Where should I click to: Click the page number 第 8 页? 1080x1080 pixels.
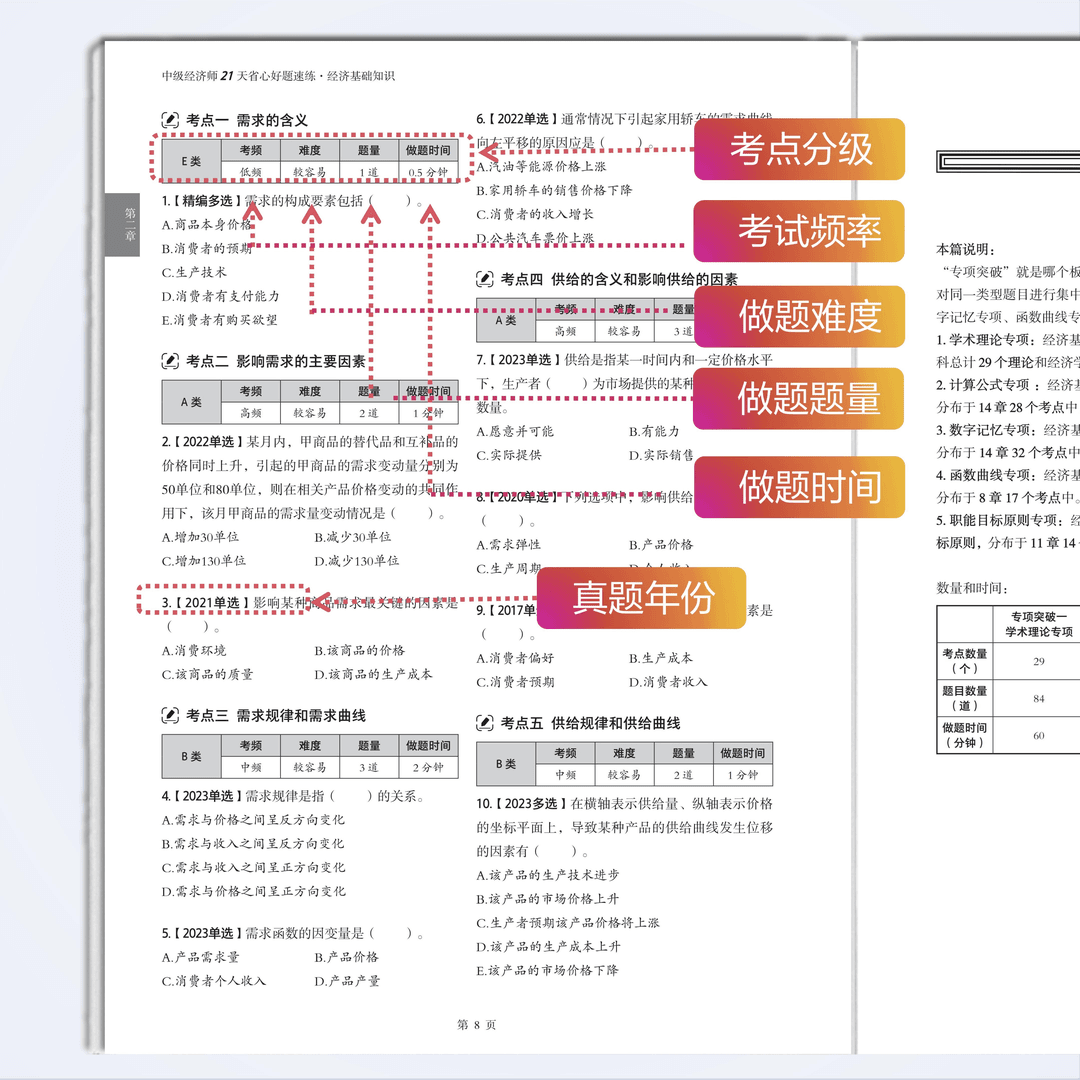coord(477,1025)
